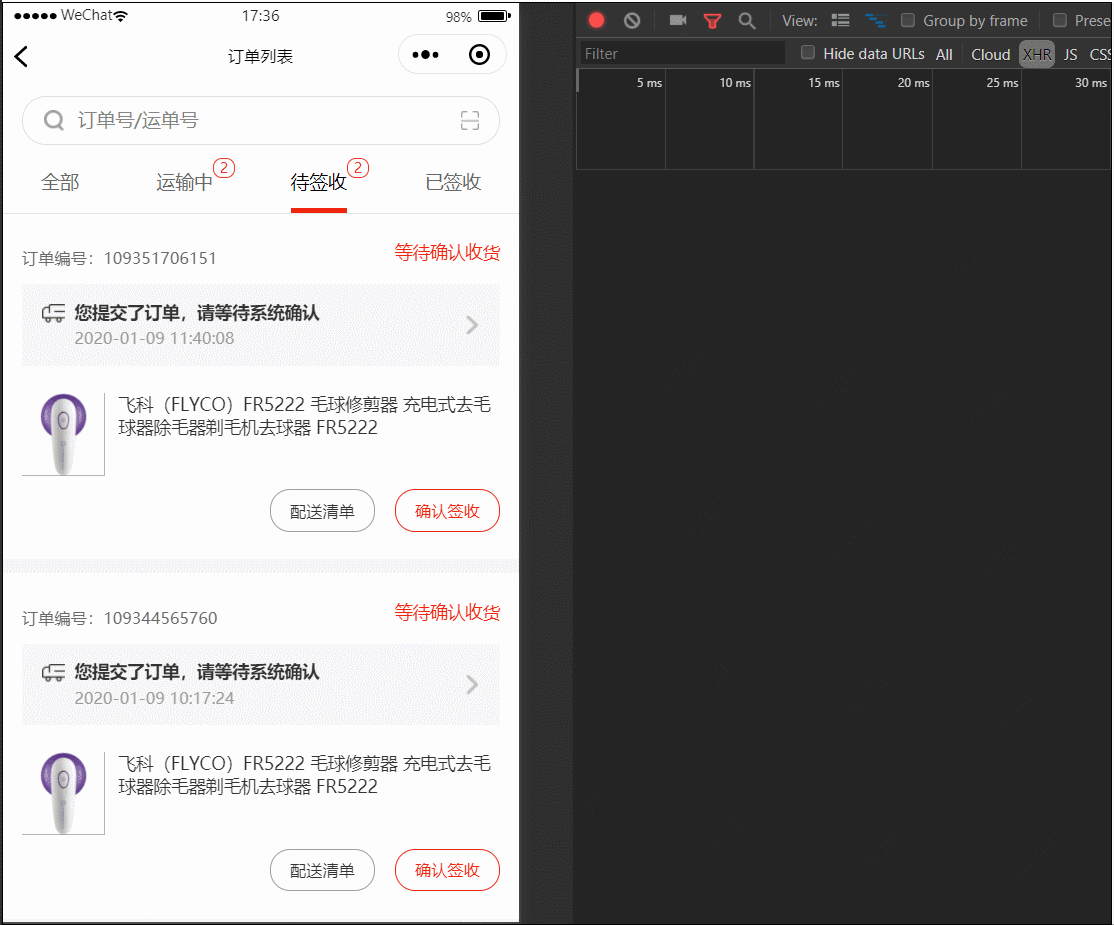Viewport: 1114px width, 925px height.
Task: Toggle capture screenshots camera icon
Action: [x=678, y=20]
